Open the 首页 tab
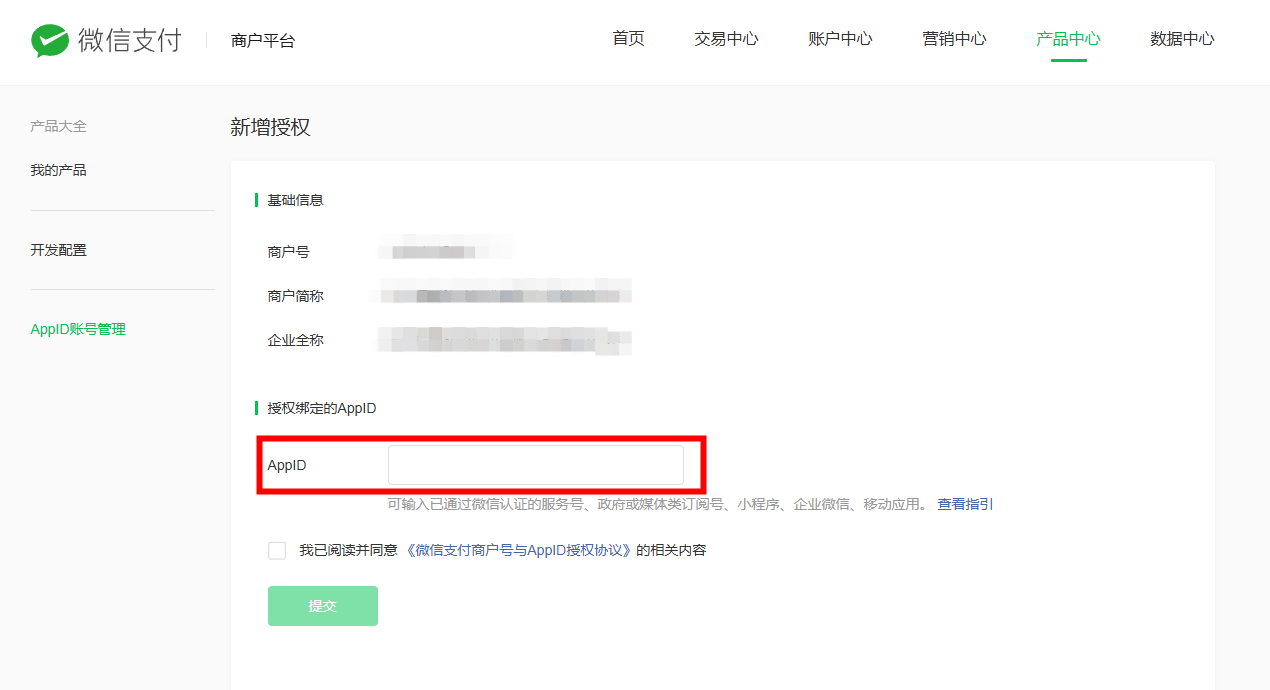 pyautogui.click(x=629, y=39)
